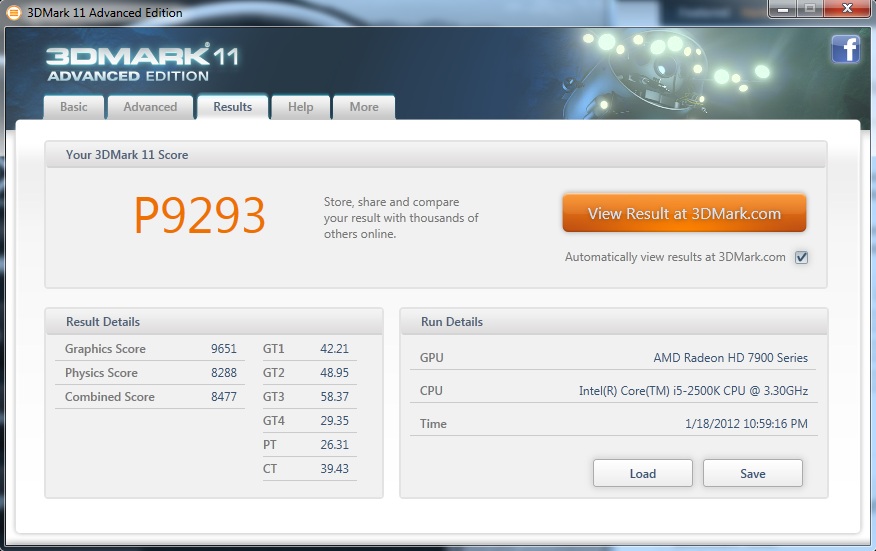Open the Help tab
The height and width of the screenshot is (551, 876).
[301, 107]
